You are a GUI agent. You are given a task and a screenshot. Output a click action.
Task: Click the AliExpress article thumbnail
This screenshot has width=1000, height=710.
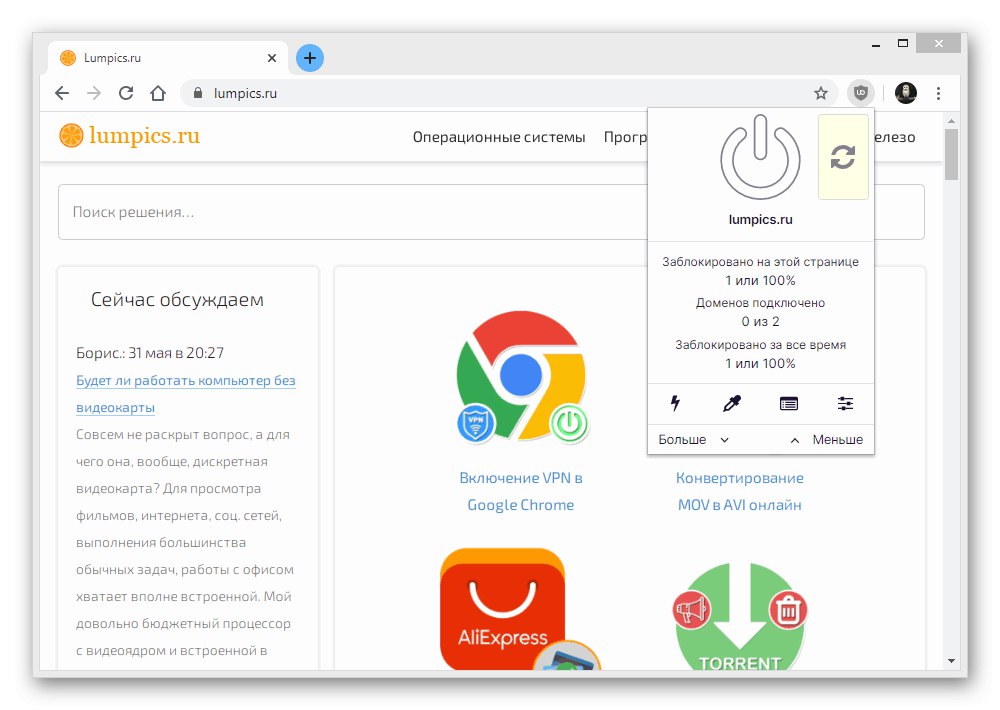click(518, 609)
